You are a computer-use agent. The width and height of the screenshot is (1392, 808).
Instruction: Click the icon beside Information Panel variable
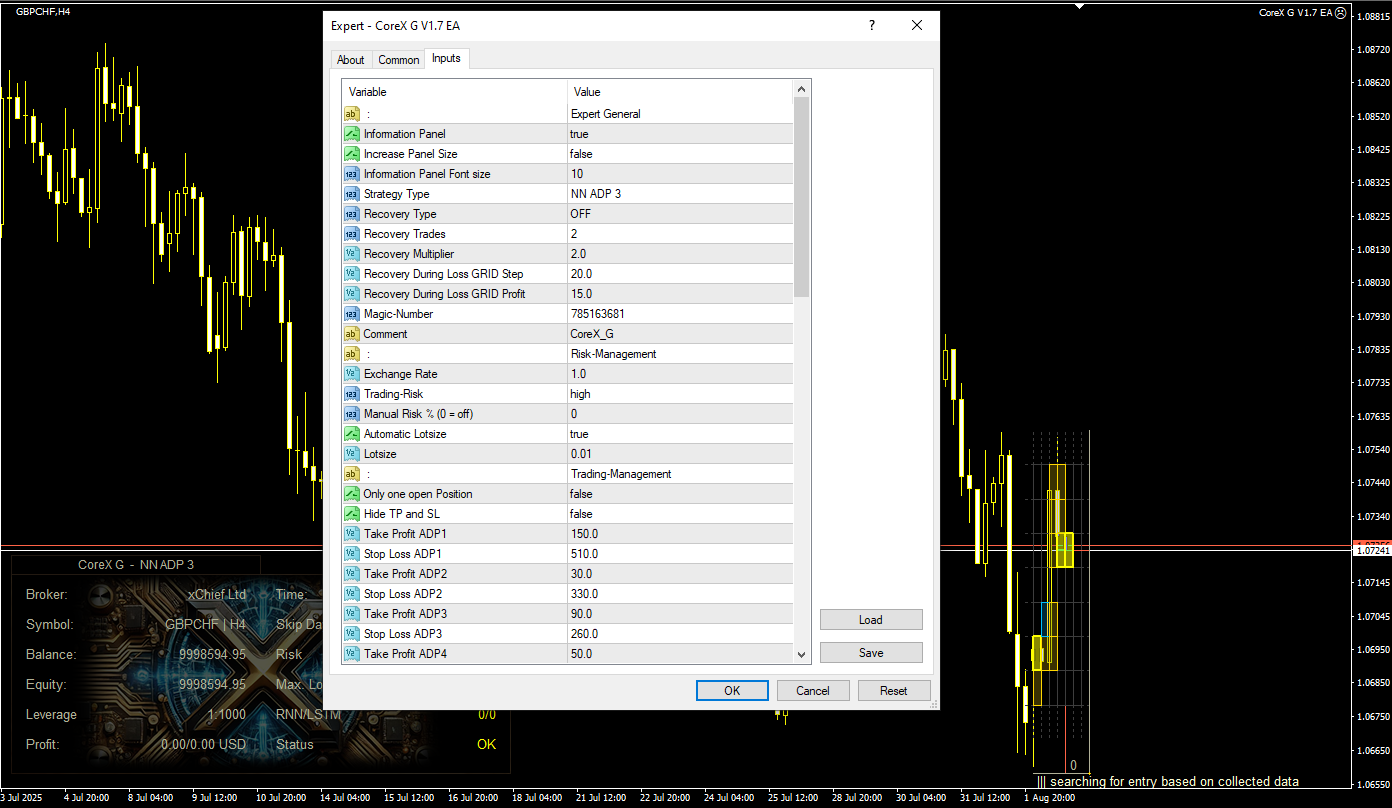point(352,134)
